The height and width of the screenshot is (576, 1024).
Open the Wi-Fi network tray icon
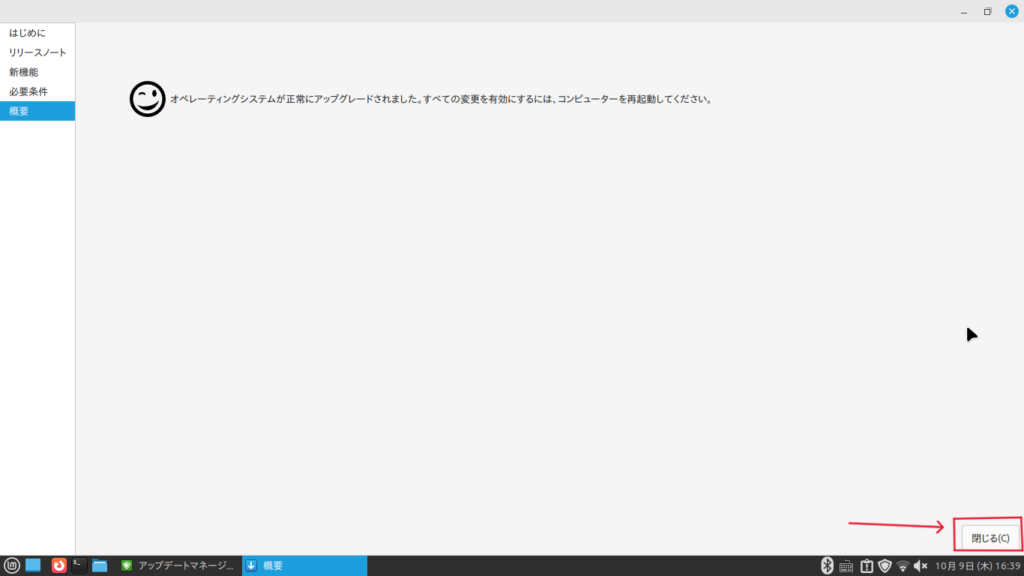(x=903, y=566)
